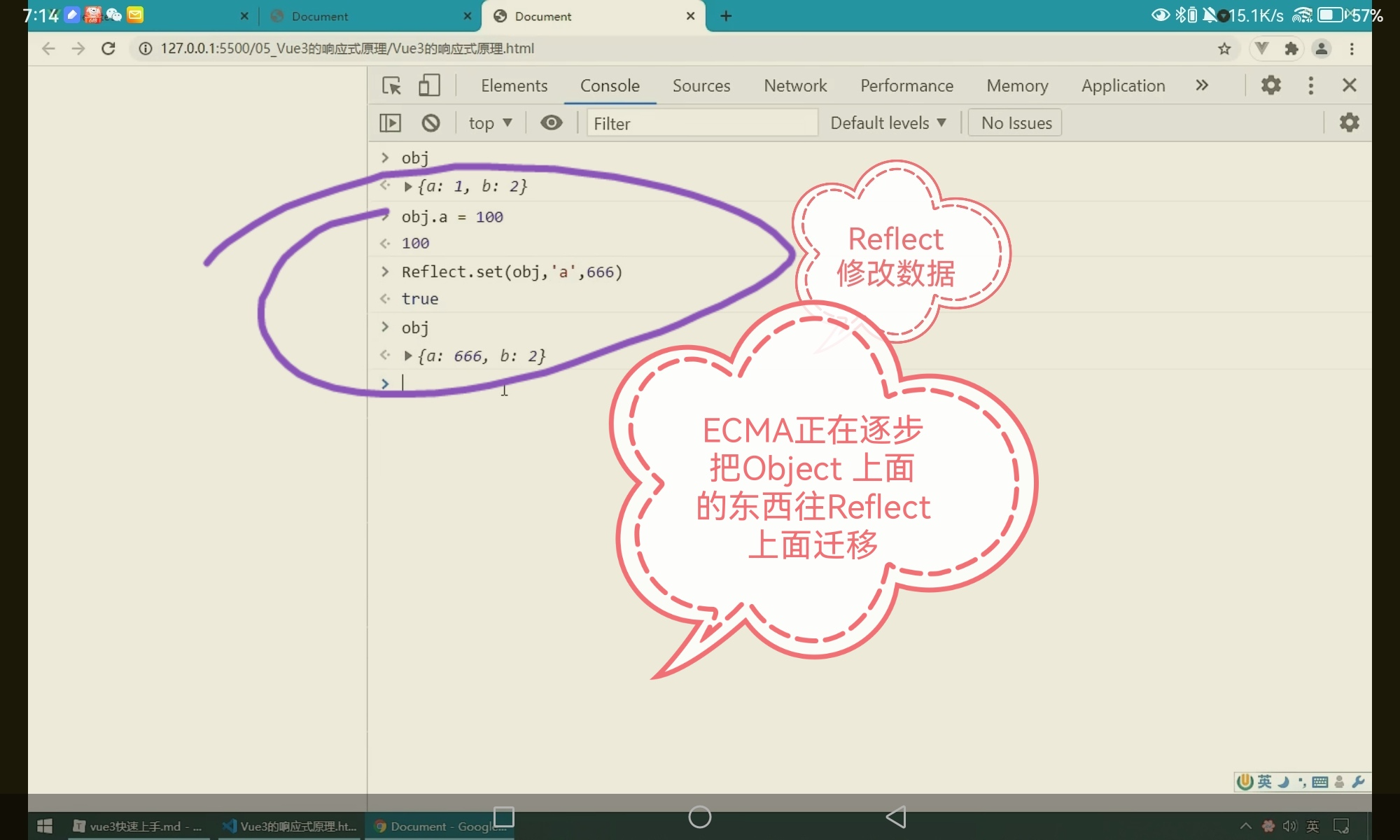Open DevTools settings gear icon
The height and width of the screenshot is (840, 1400).
1270,85
